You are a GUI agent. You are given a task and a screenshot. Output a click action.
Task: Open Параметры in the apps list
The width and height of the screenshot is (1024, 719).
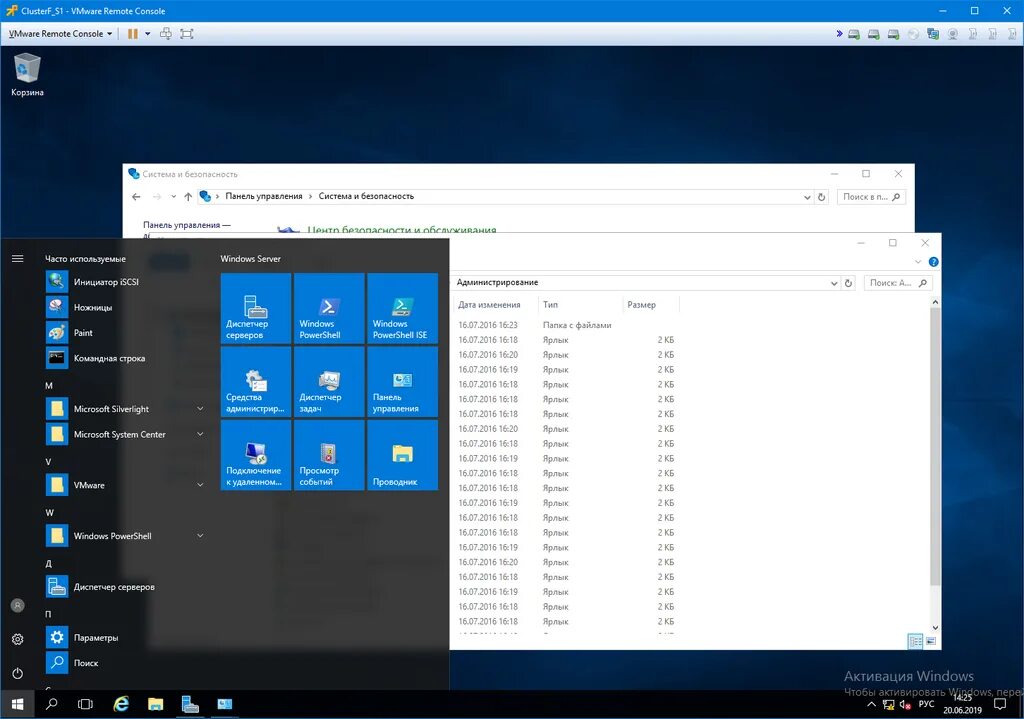point(124,637)
